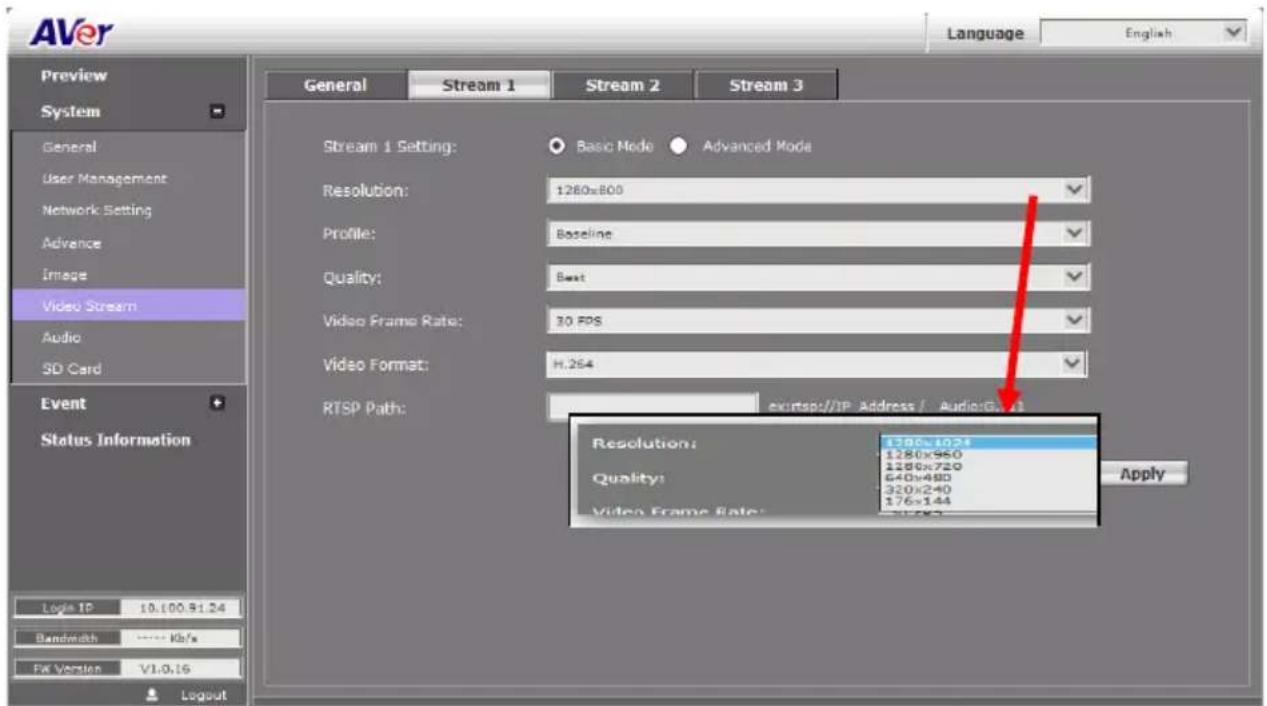The image size is (1267, 706).
Task: Click the Logout user icon
Action: coord(154,694)
